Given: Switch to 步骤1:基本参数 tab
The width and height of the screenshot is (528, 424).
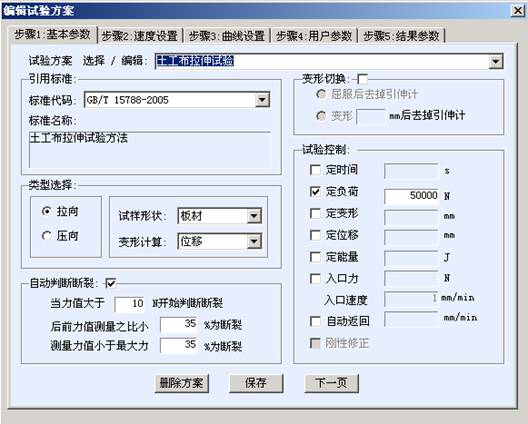Looking at the screenshot, I should tap(52, 35).
